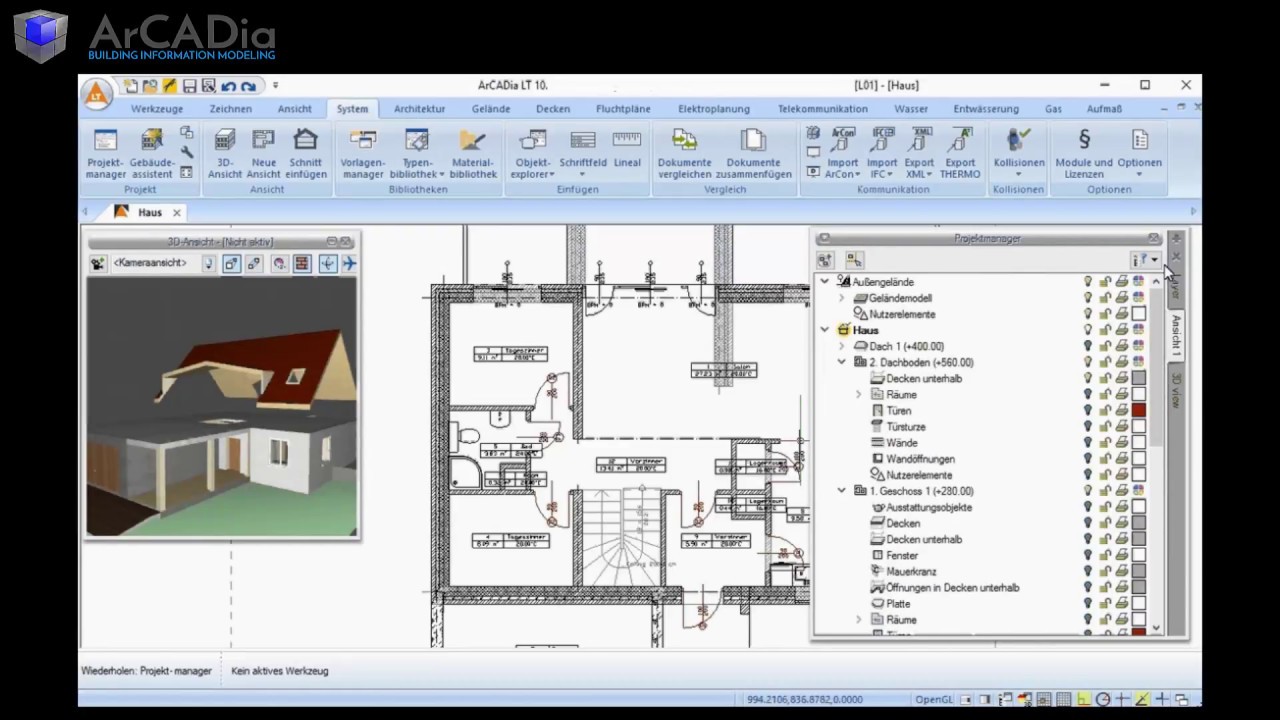The width and height of the screenshot is (1280, 720).
Task: Click the orbit view icon in 3D-Ansicht toolbar
Action: click(327, 263)
